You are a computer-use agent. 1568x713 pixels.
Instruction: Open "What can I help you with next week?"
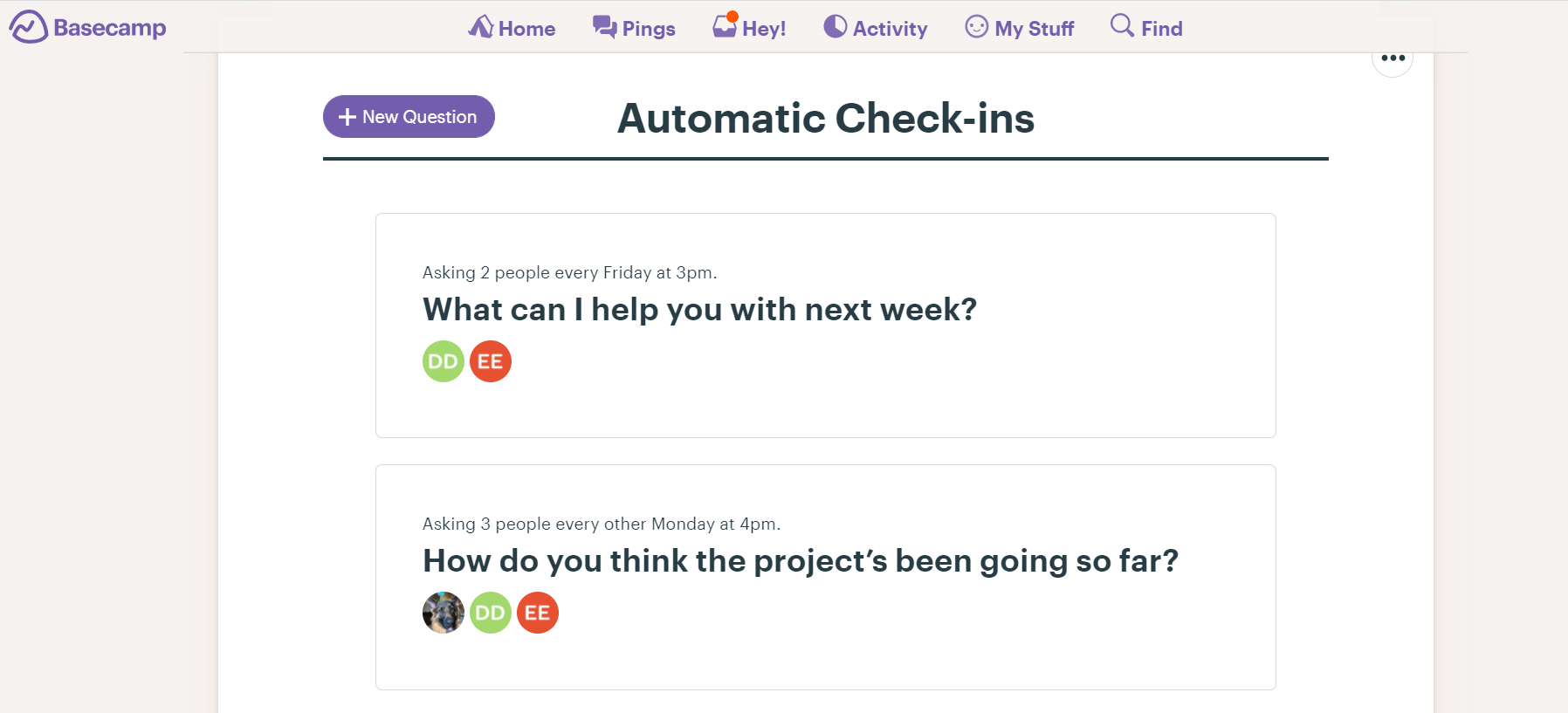click(699, 310)
